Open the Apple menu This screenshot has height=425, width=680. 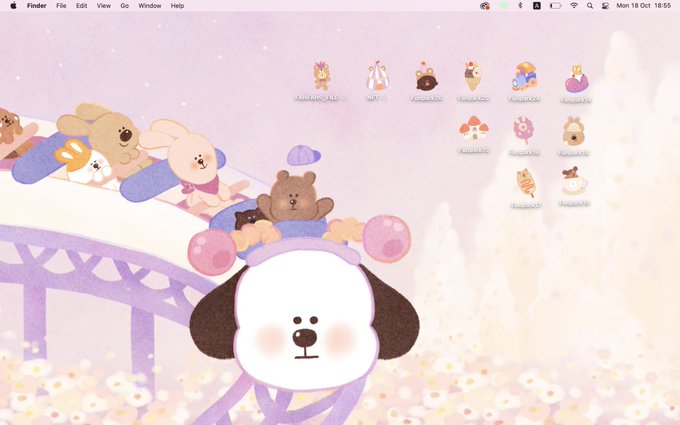tap(13, 6)
